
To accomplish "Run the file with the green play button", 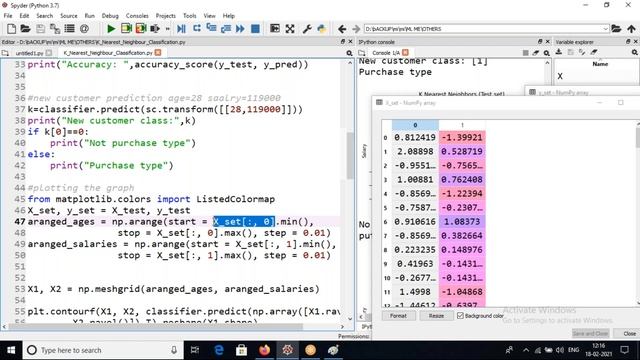I will point(111,29).
